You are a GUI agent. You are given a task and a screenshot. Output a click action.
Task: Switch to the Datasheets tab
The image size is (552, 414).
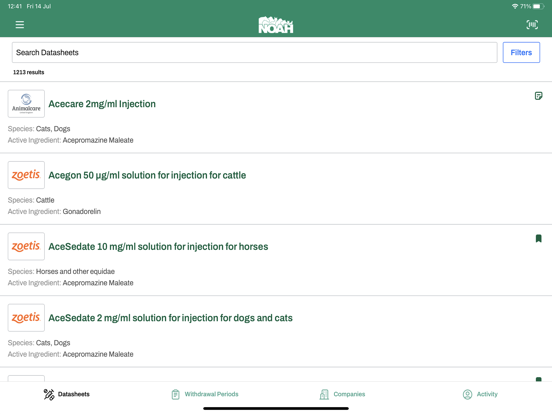67,394
